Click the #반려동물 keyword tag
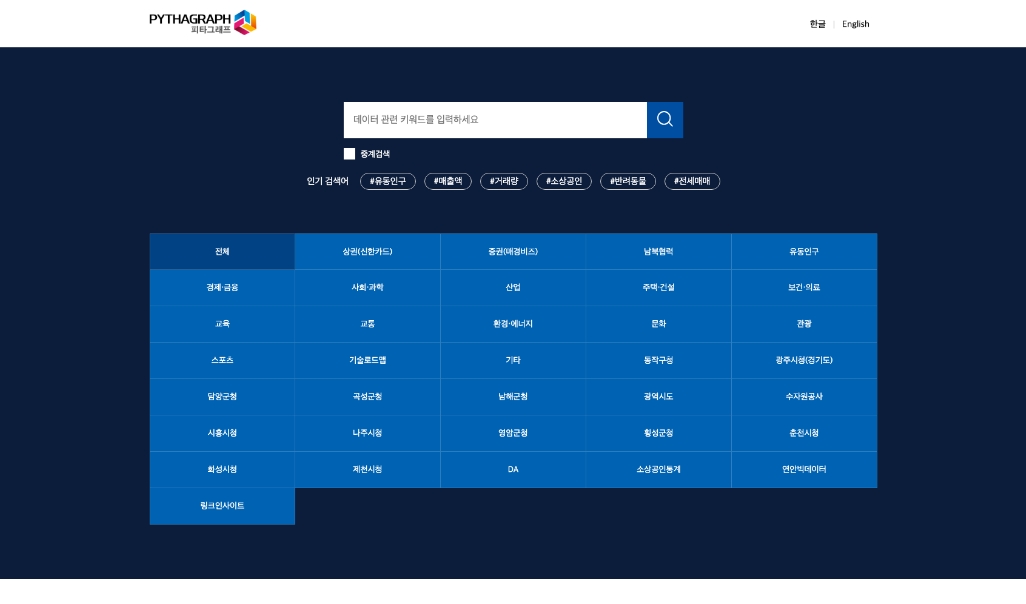1026x604 pixels. point(628,181)
